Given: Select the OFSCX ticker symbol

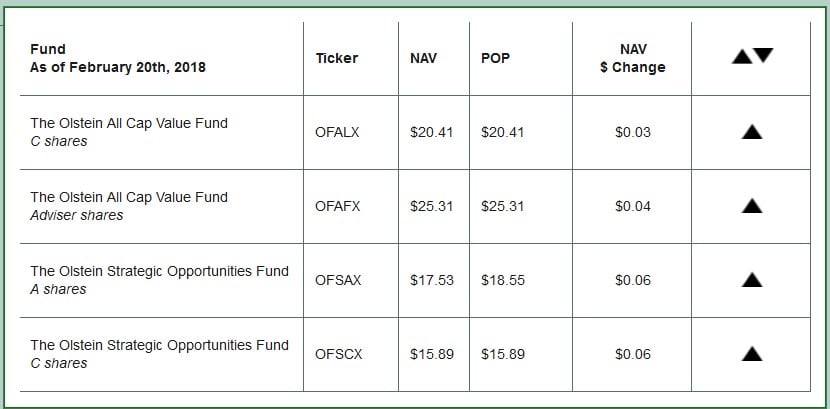Looking at the screenshot, I should pos(338,354).
